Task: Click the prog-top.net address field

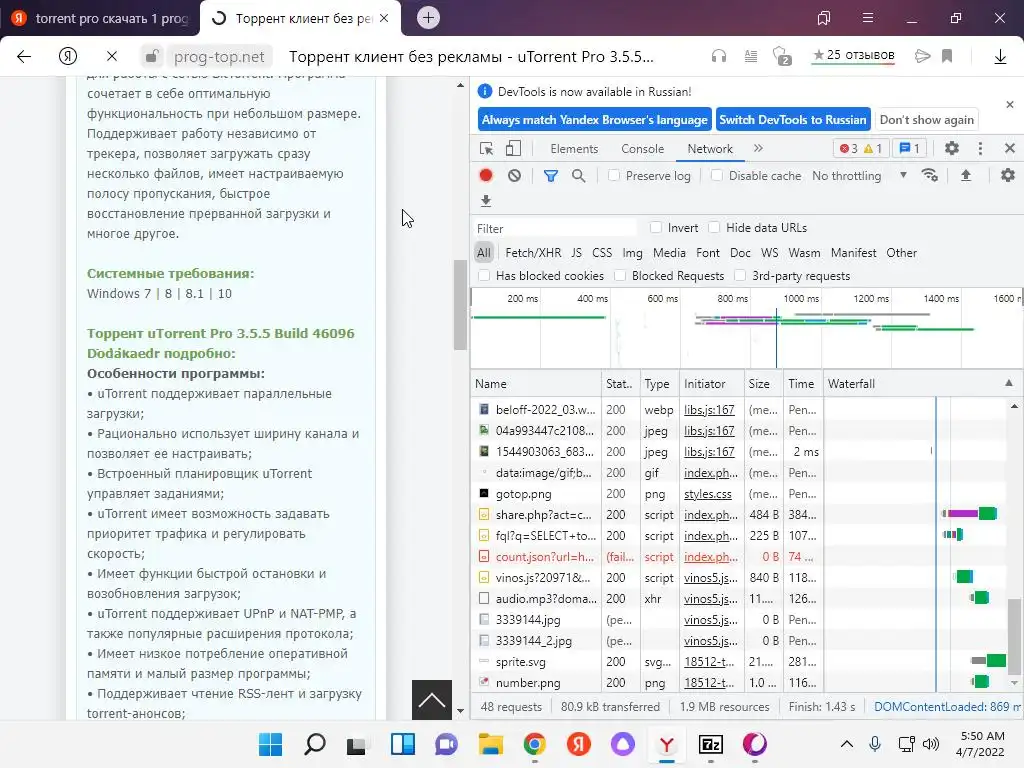Action: (219, 57)
